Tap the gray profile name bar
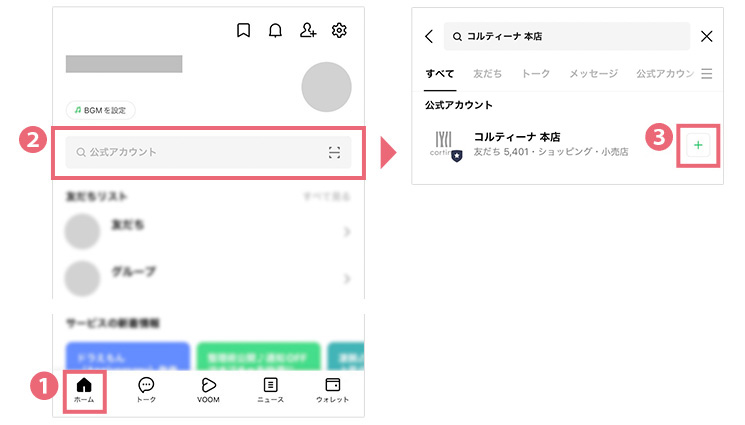 [x=124, y=64]
